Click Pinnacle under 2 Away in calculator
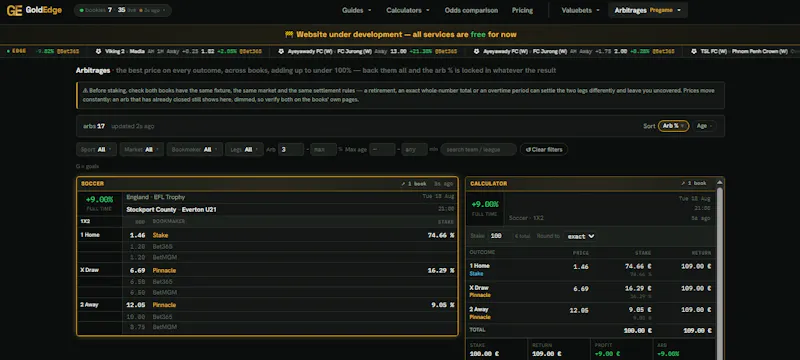 [480, 317]
